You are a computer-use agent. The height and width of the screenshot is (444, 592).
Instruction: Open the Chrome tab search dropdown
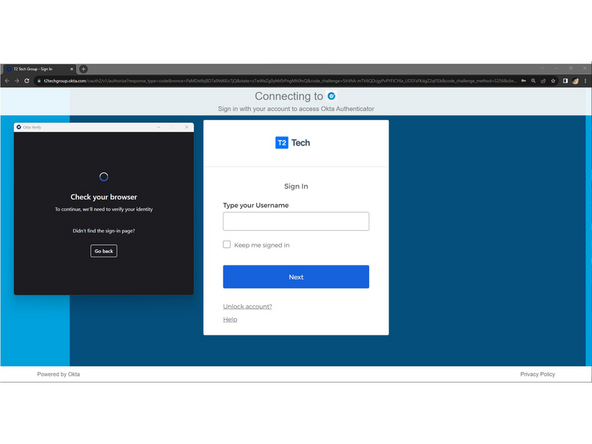pyautogui.click(x=543, y=68)
